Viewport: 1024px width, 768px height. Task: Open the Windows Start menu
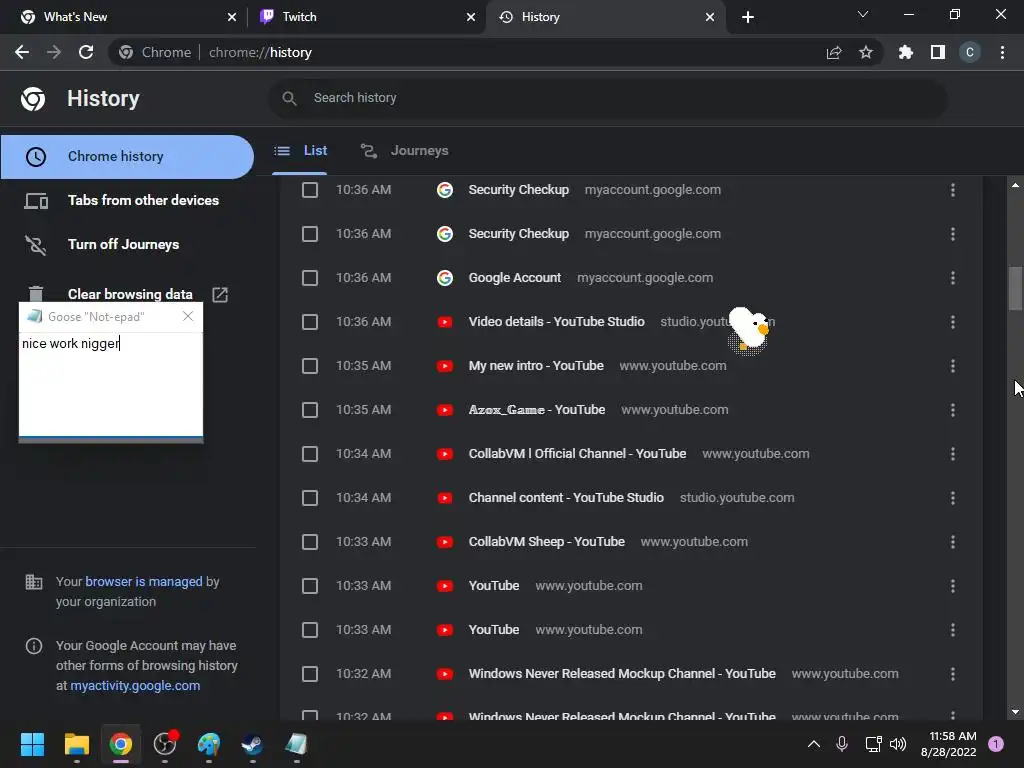click(32, 744)
